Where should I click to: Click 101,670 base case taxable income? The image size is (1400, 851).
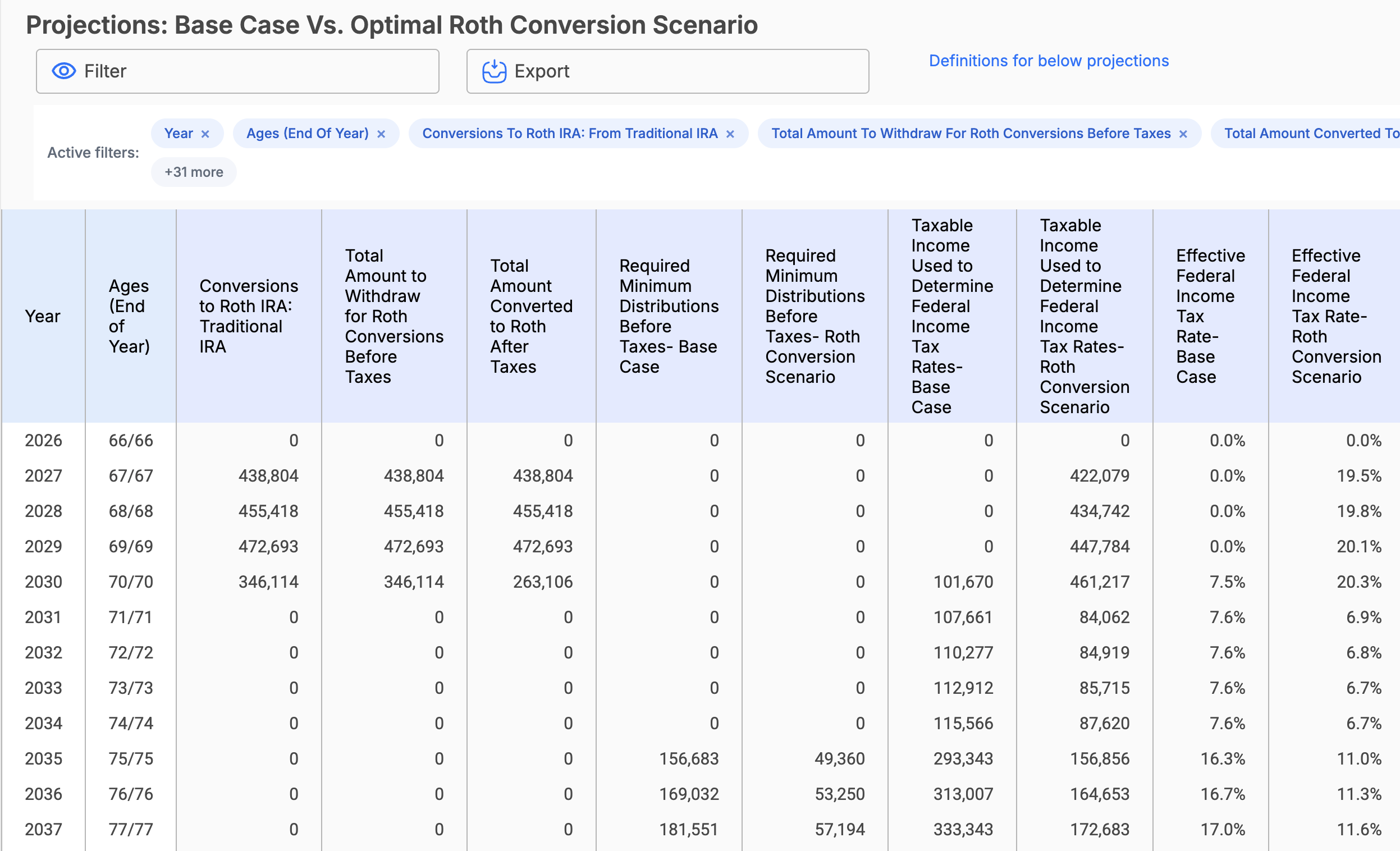coord(963,582)
